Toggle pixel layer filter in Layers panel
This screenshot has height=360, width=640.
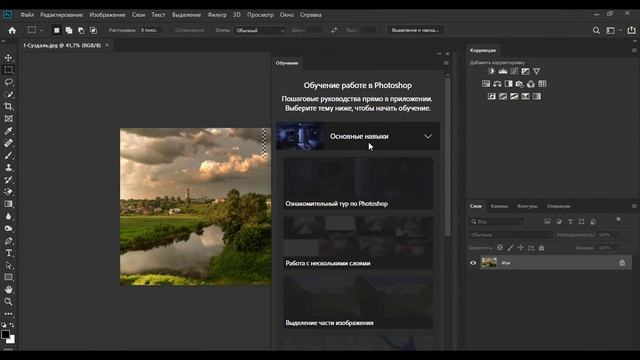[x=547, y=221]
